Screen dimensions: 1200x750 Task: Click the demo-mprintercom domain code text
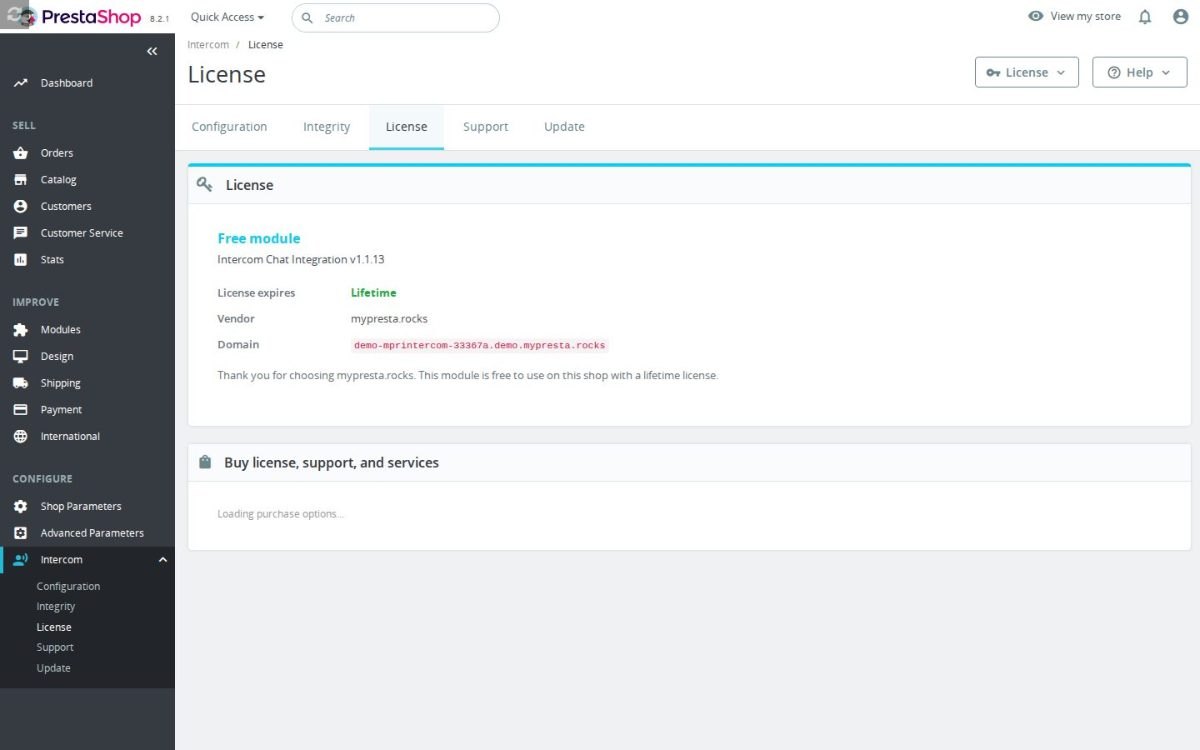click(x=480, y=345)
